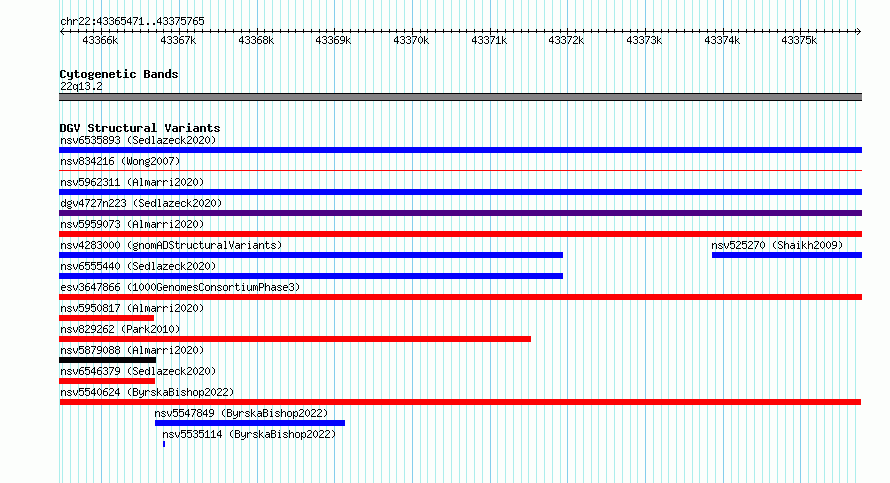
Task: Open variant nsv5950817 (Almarri2020) label
Action: [x=132, y=308]
